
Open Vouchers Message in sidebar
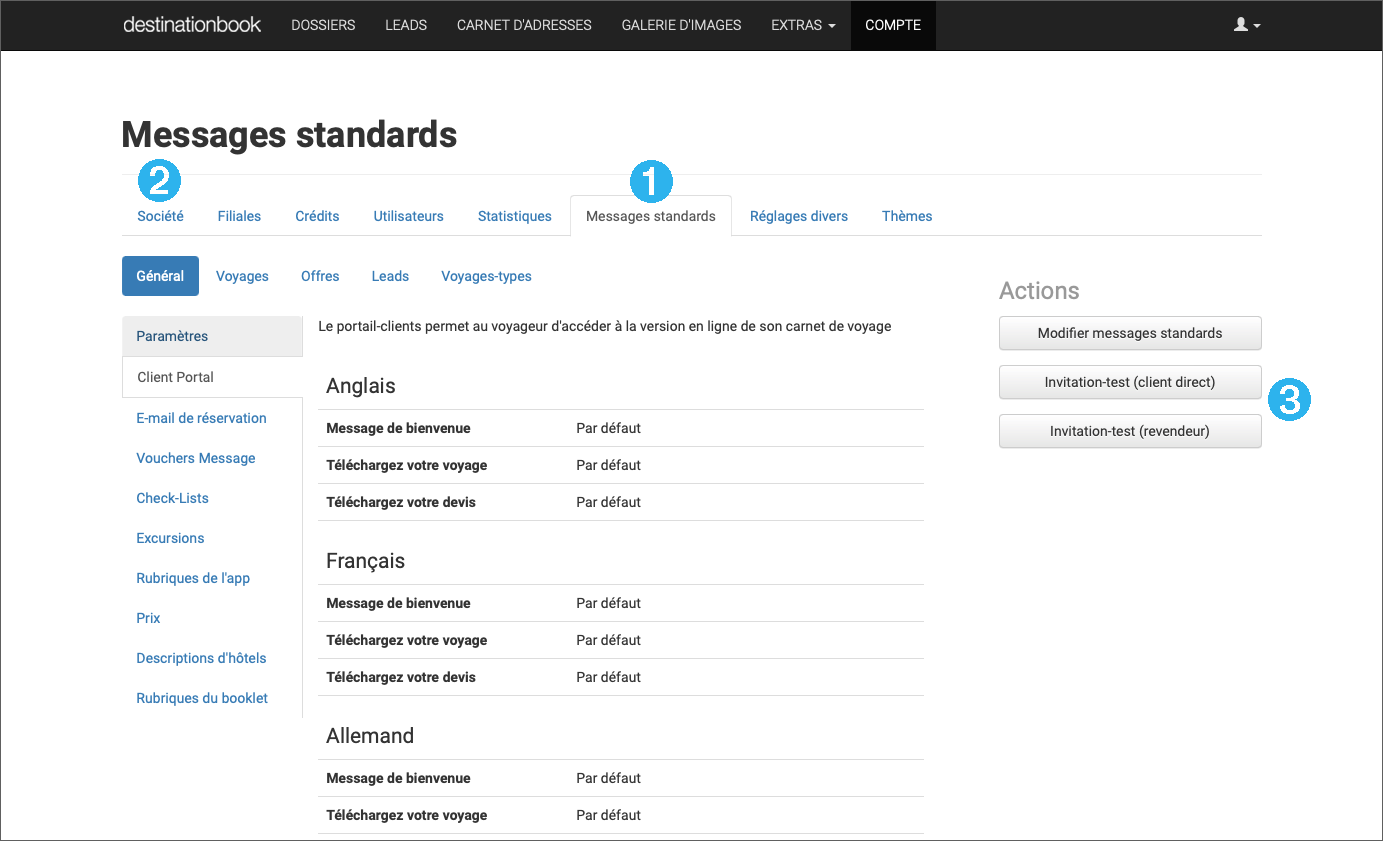[x=196, y=458]
